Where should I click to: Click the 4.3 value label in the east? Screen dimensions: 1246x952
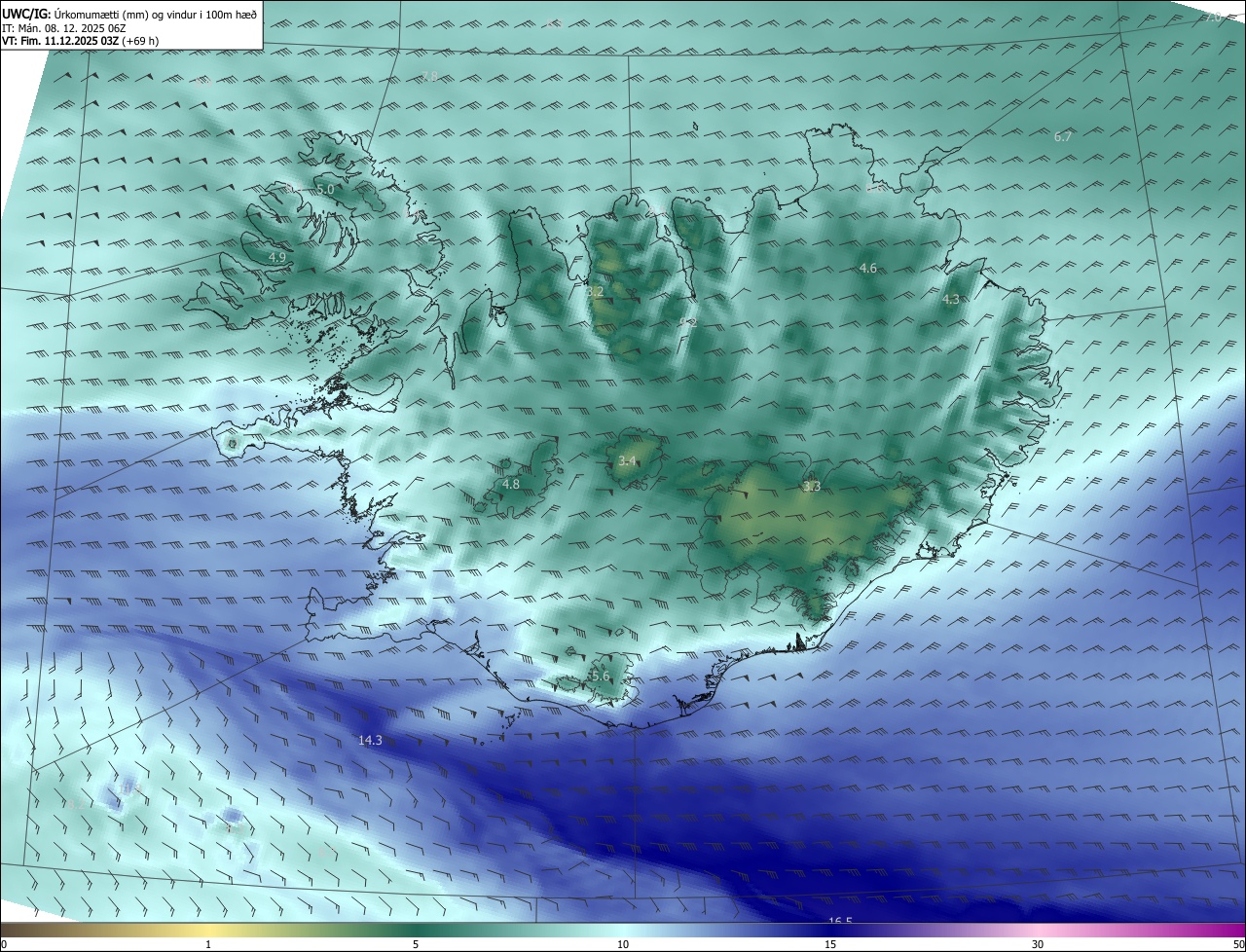click(x=951, y=299)
